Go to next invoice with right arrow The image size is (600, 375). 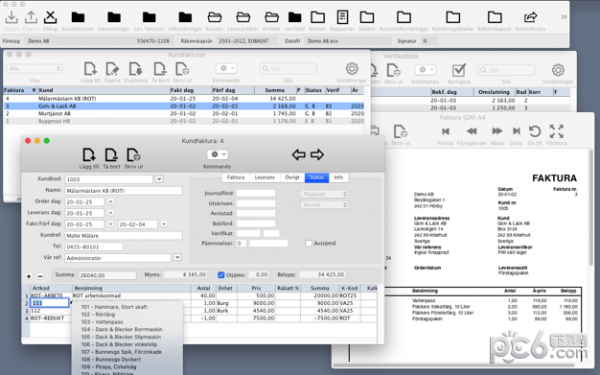coord(317,155)
